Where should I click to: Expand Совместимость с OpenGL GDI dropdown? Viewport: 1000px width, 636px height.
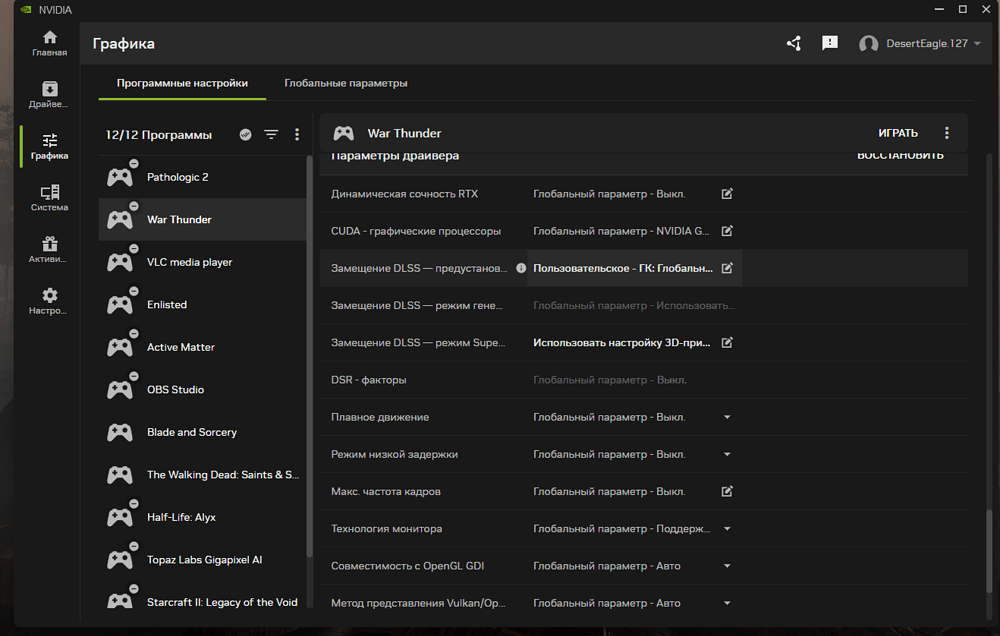[727, 566]
